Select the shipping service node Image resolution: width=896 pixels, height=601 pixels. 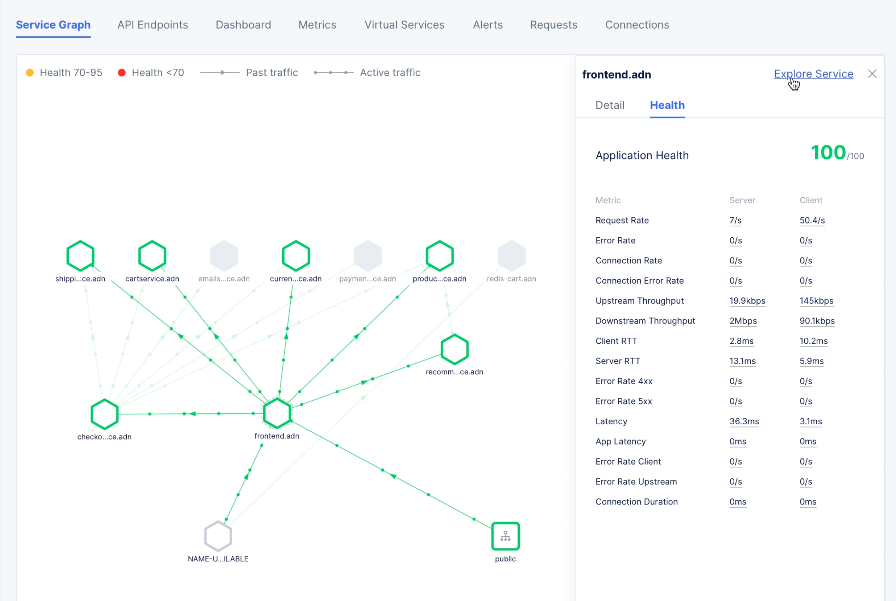click(x=81, y=254)
